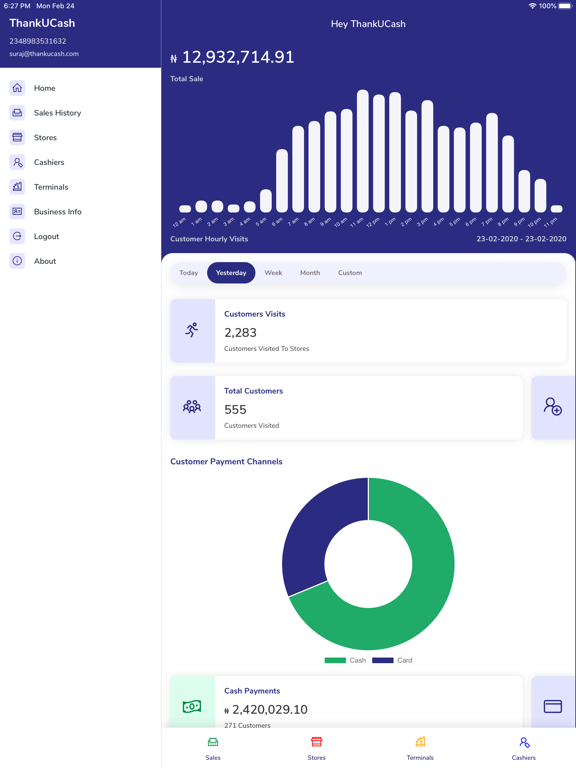
Task: Click the Total Customers card title
Action: pyautogui.click(x=254, y=391)
